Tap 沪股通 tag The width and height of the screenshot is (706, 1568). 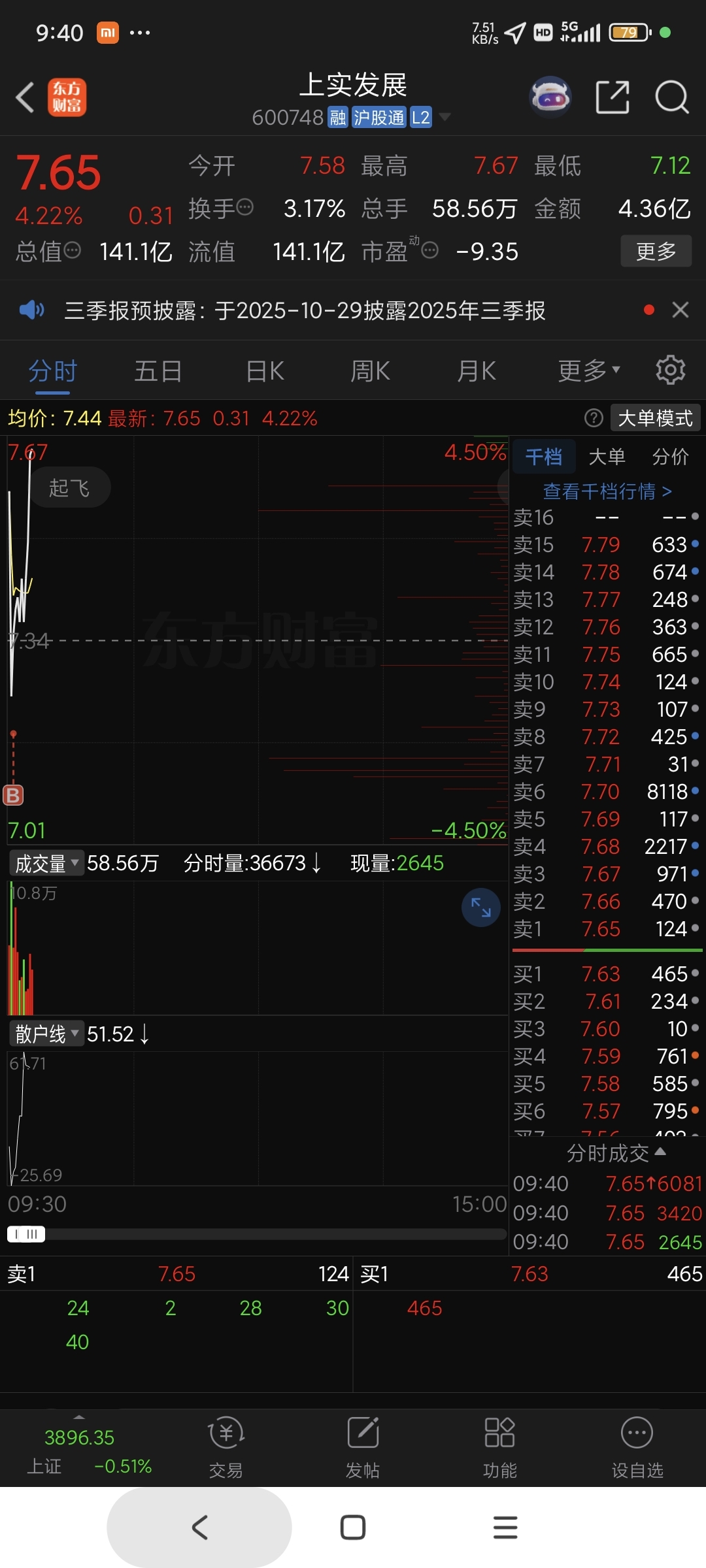pyautogui.click(x=379, y=118)
